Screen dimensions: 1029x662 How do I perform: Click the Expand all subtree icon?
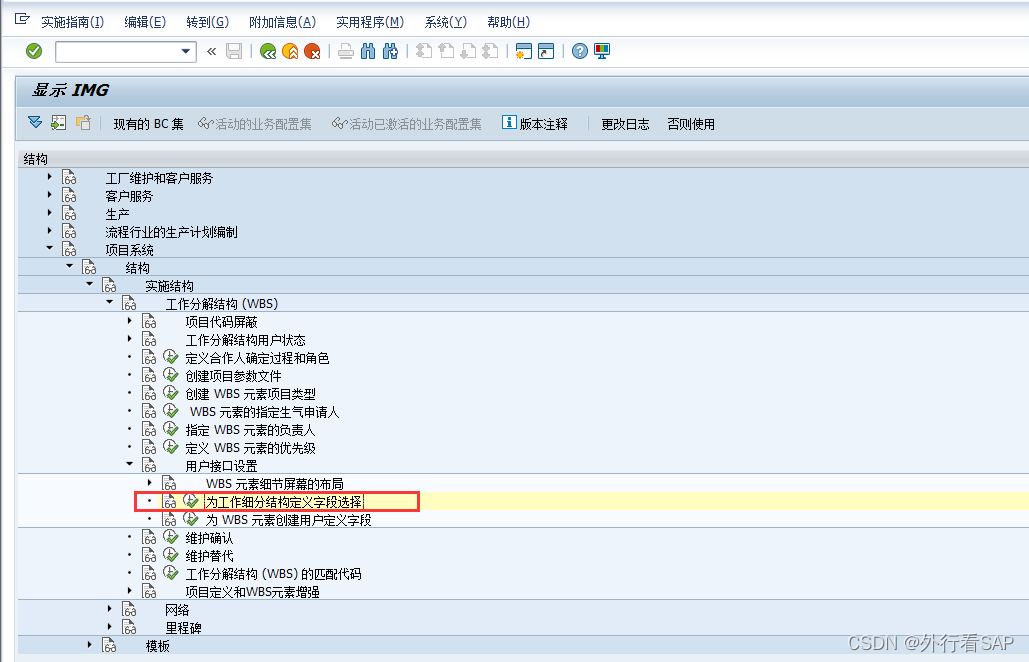tap(35, 123)
